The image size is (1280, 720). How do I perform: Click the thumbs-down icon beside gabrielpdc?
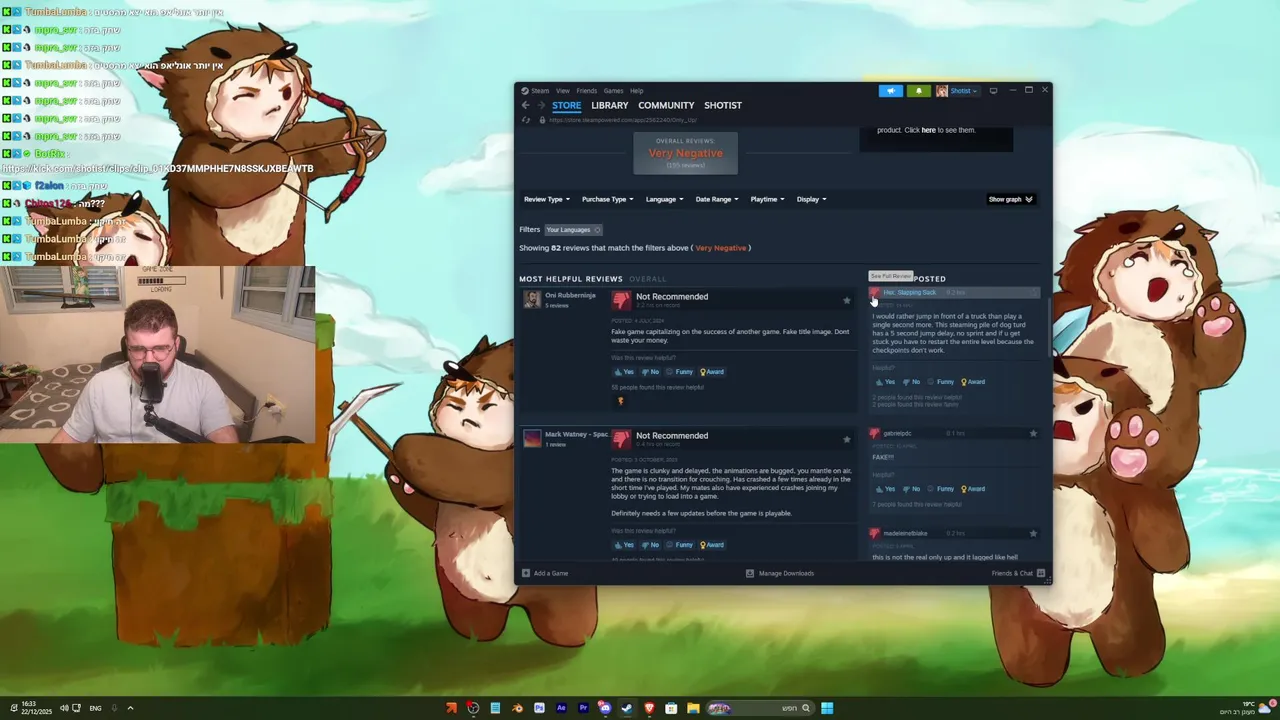pos(875,434)
